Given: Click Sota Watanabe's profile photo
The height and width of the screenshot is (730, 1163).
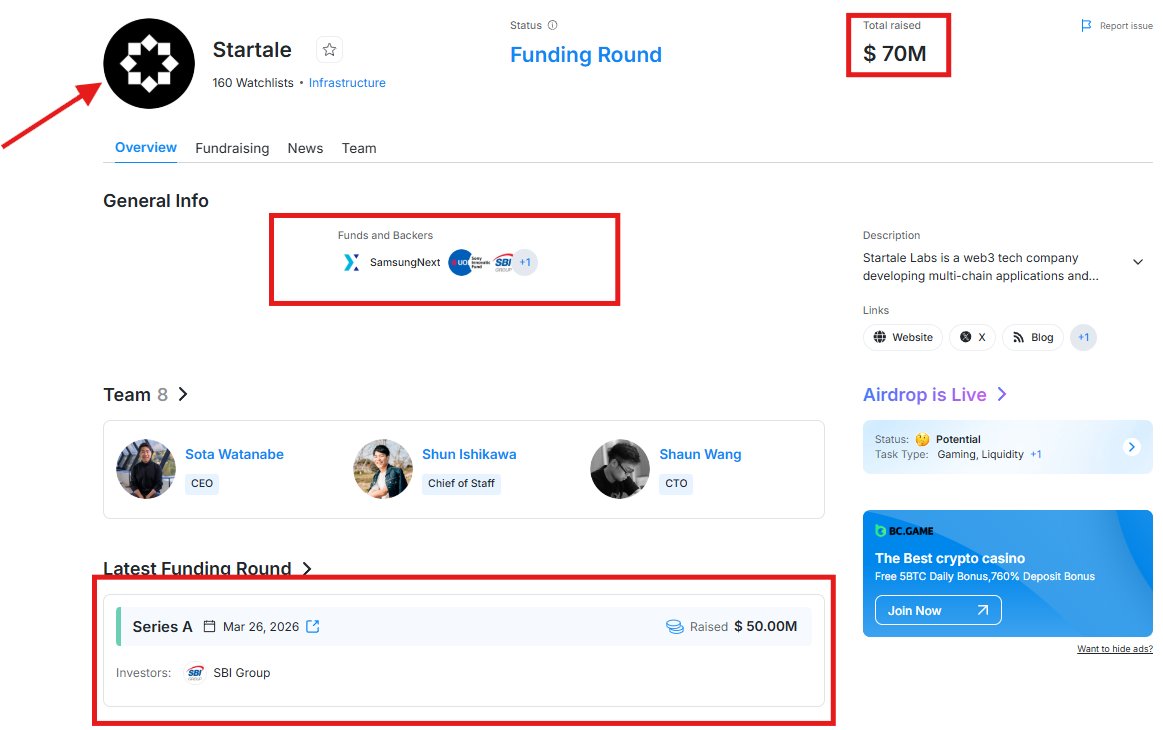Looking at the screenshot, I should (x=145, y=469).
